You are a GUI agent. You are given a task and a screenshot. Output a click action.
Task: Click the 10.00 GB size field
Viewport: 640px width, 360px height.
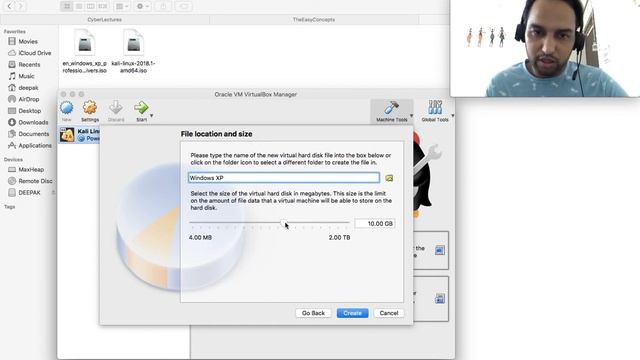pos(375,224)
